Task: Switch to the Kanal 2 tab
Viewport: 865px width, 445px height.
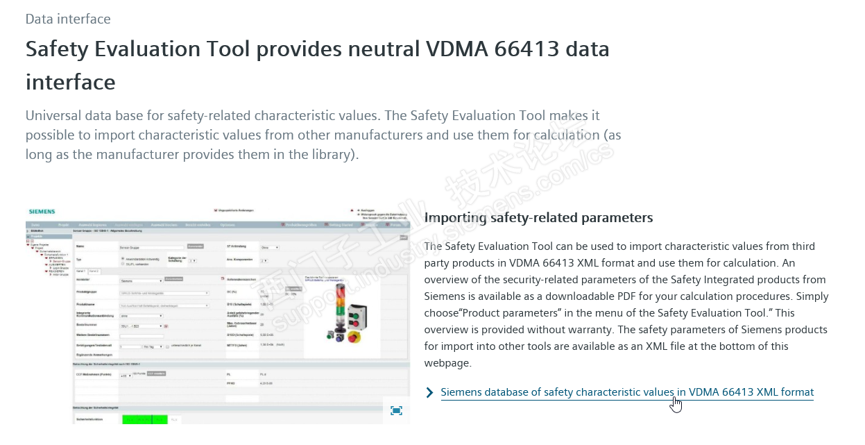Action: (x=94, y=271)
